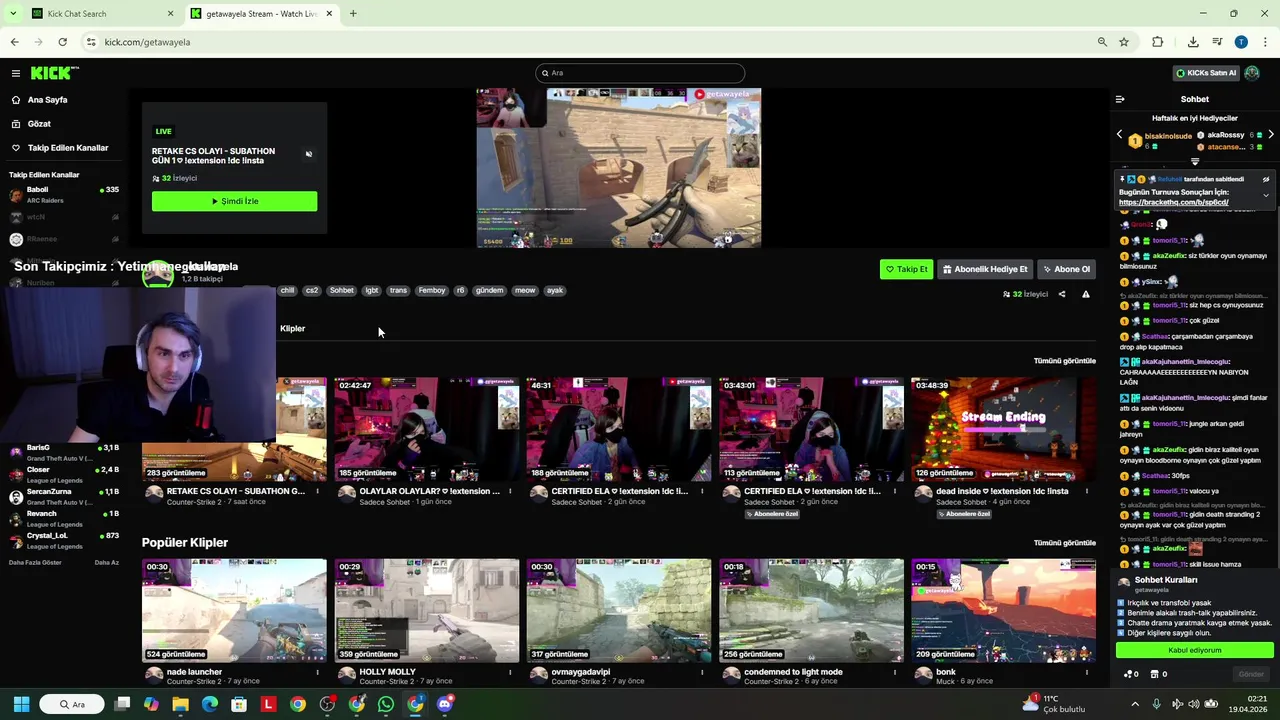The width and height of the screenshot is (1280, 720).
Task: Open the hamburger sidebar menu
Action: (x=16, y=73)
